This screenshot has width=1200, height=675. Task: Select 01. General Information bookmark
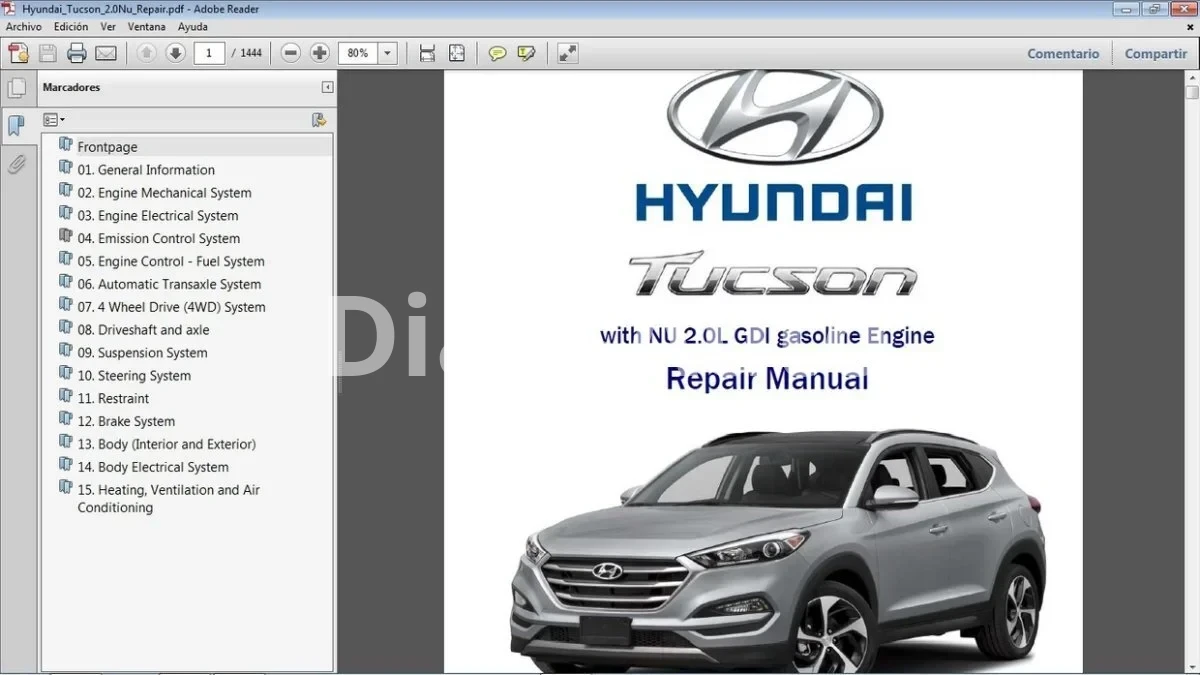[146, 170]
